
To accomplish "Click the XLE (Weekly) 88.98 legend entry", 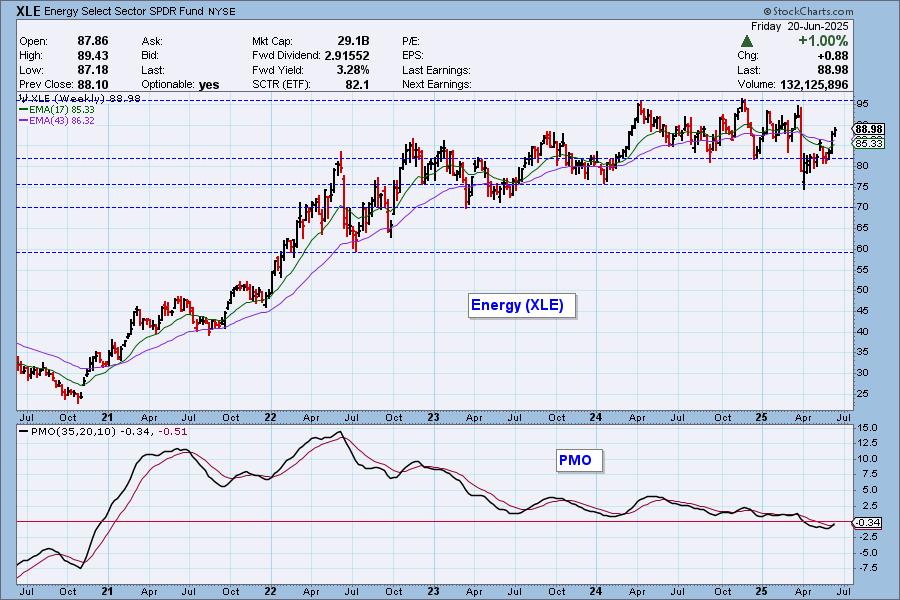I will click(80, 98).
